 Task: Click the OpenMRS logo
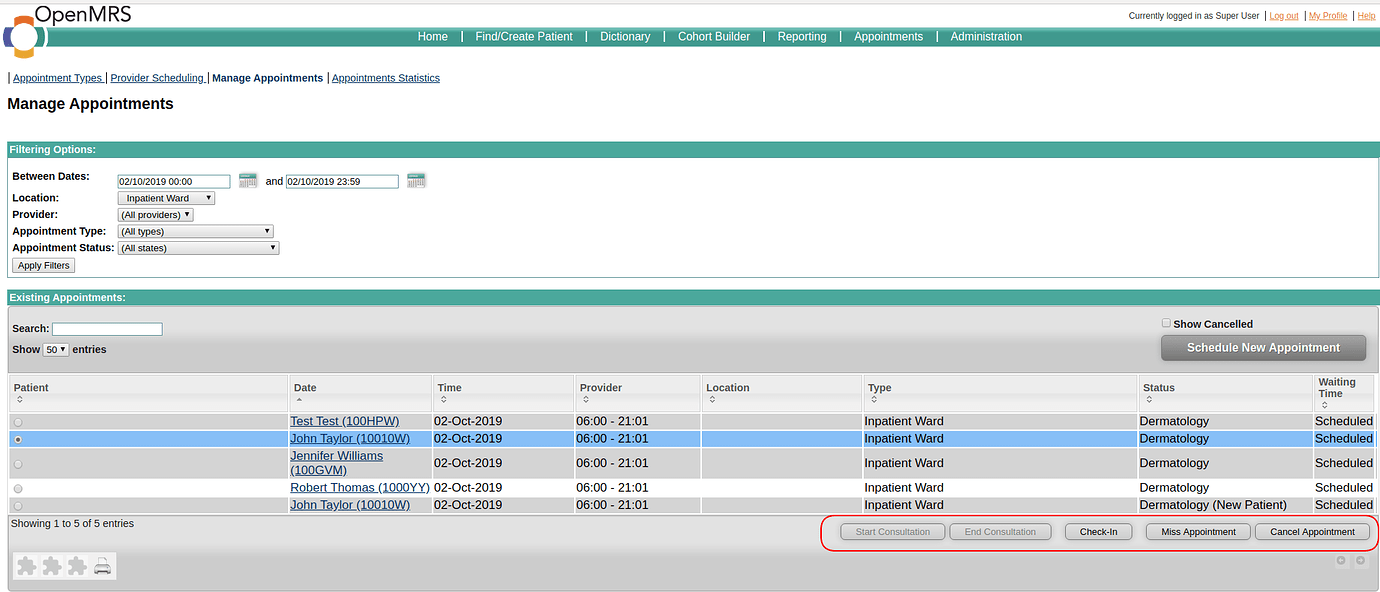coord(23,36)
